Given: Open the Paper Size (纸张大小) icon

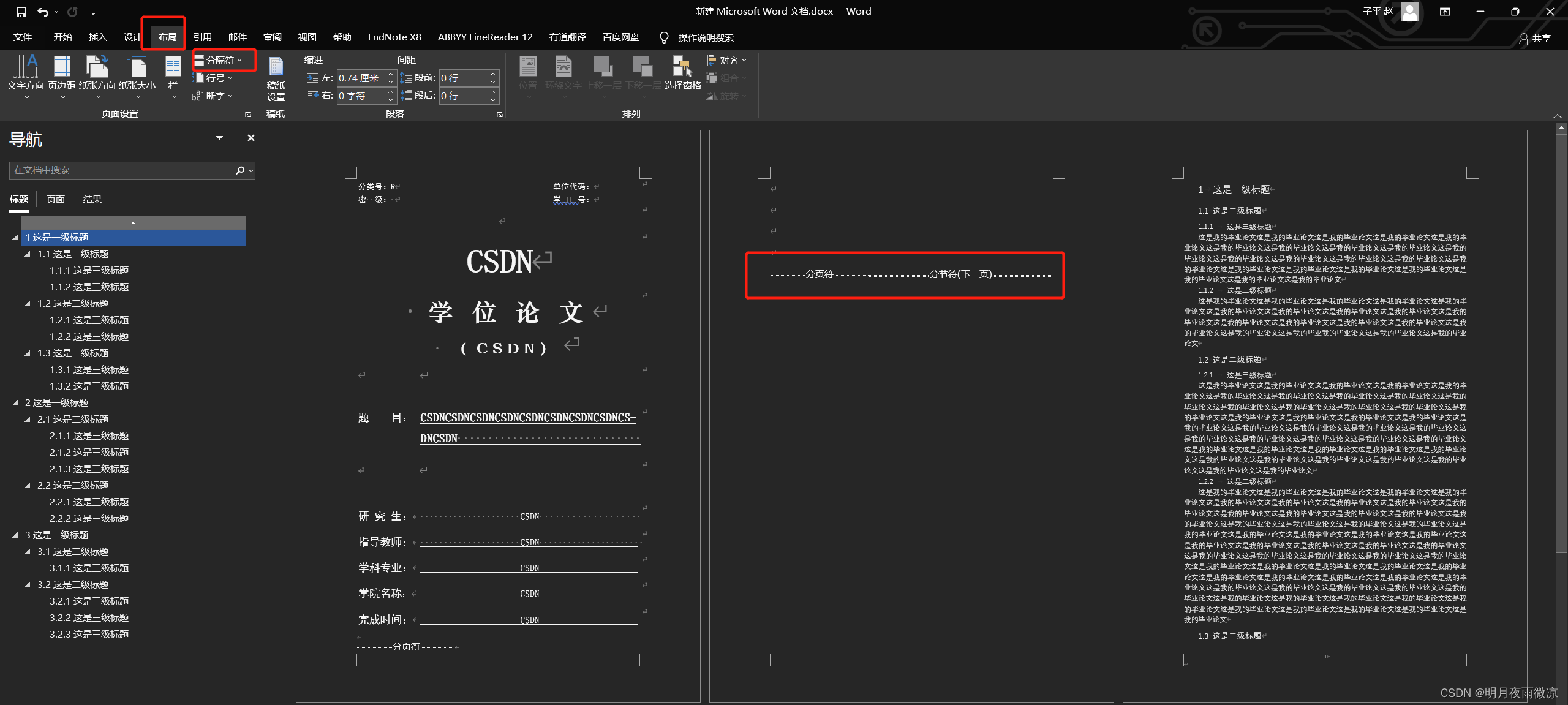Looking at the screenshot, I should (137, 67).
